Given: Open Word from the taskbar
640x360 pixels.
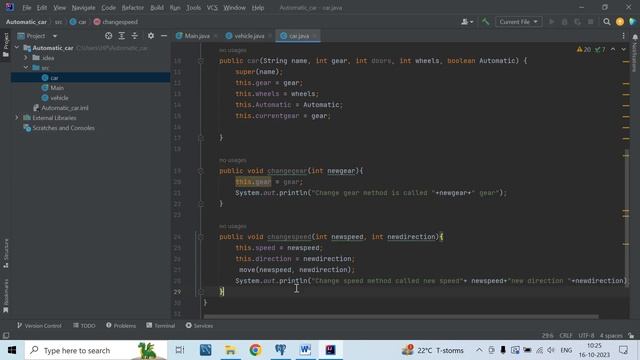Looking at the screenshot, I should pos(305,350).
